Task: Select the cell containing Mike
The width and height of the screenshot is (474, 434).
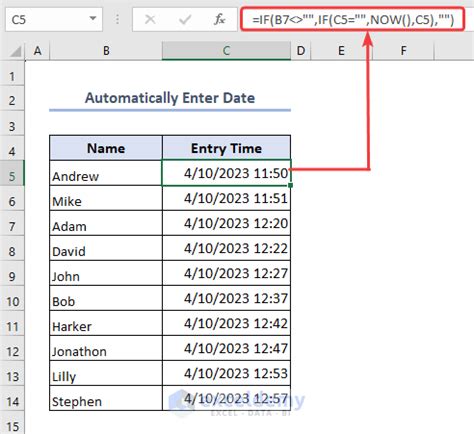Action: coord(106,198)
